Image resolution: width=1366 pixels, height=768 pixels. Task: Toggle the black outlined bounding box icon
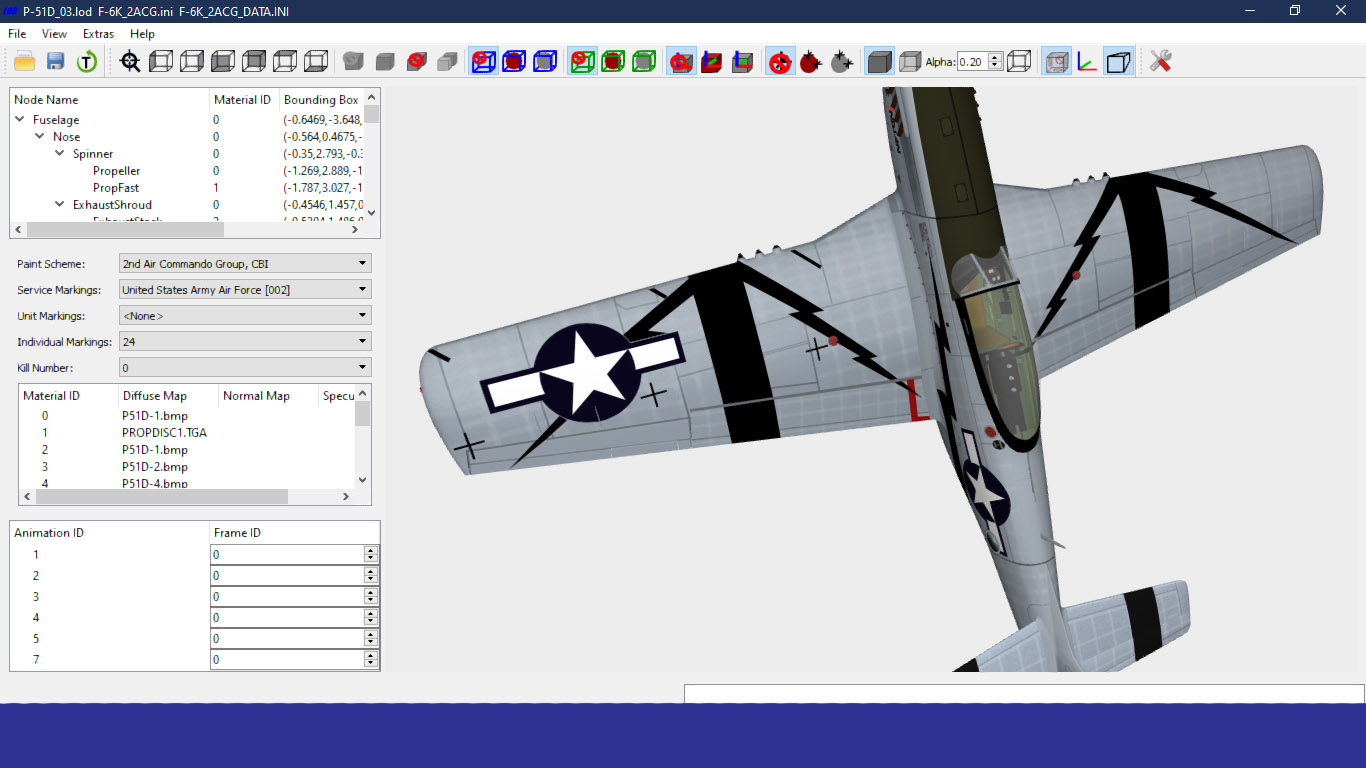tap(1119, 62)
